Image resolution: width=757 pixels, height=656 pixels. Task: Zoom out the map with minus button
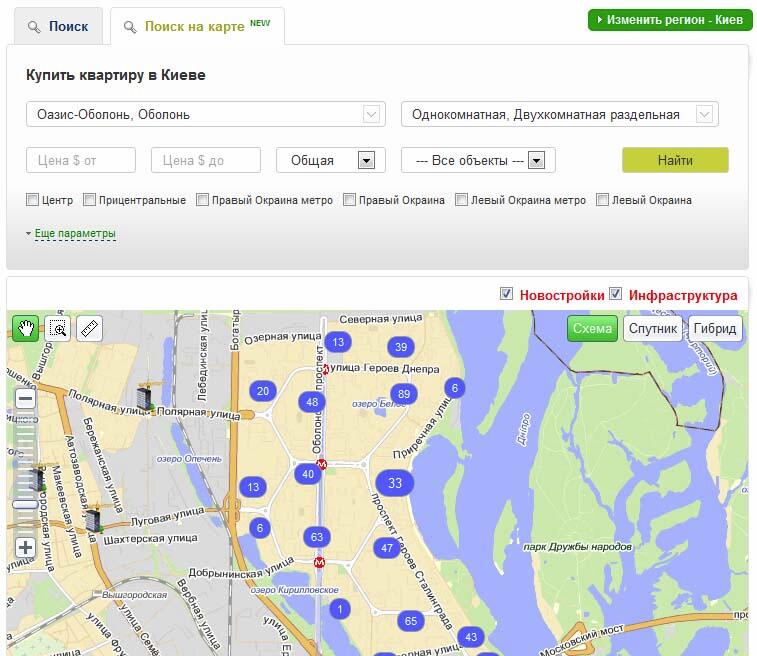pyautogui.click(x=25, y=398)
